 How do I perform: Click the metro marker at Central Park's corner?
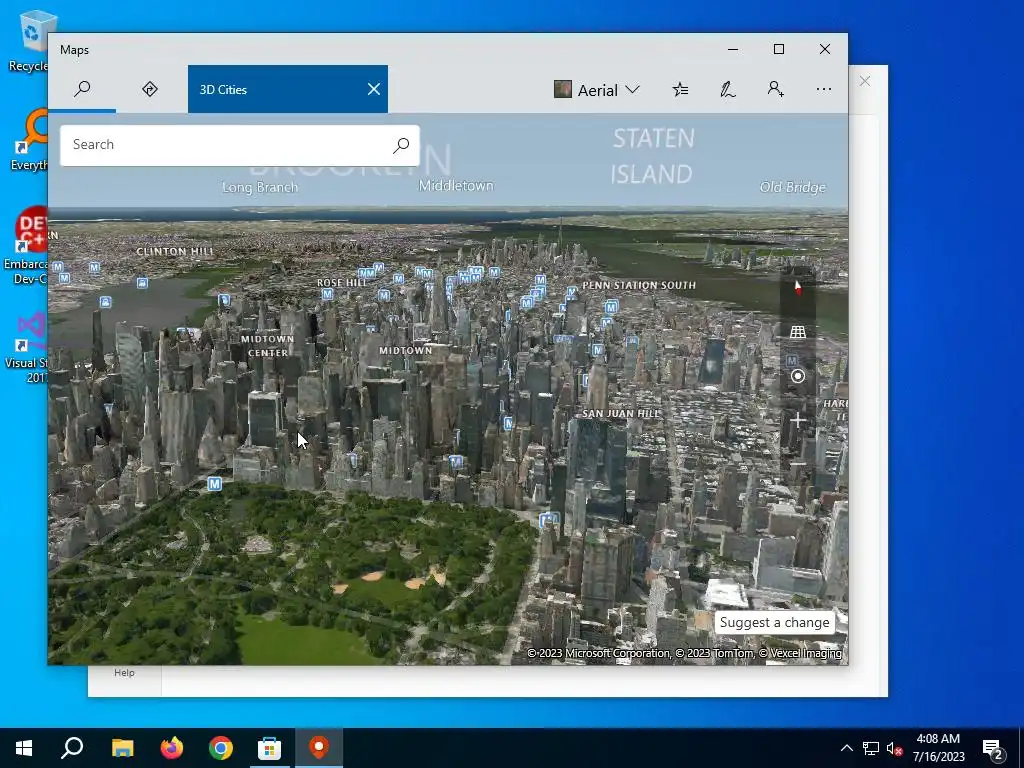click(x=214, y=484)
